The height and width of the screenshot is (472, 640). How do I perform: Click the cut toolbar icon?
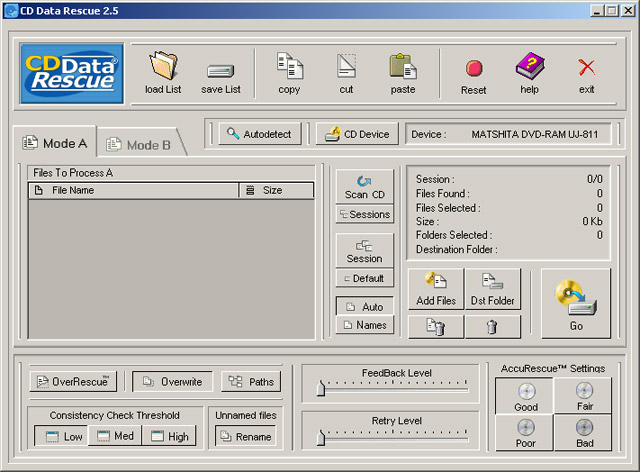click(346, 66)
